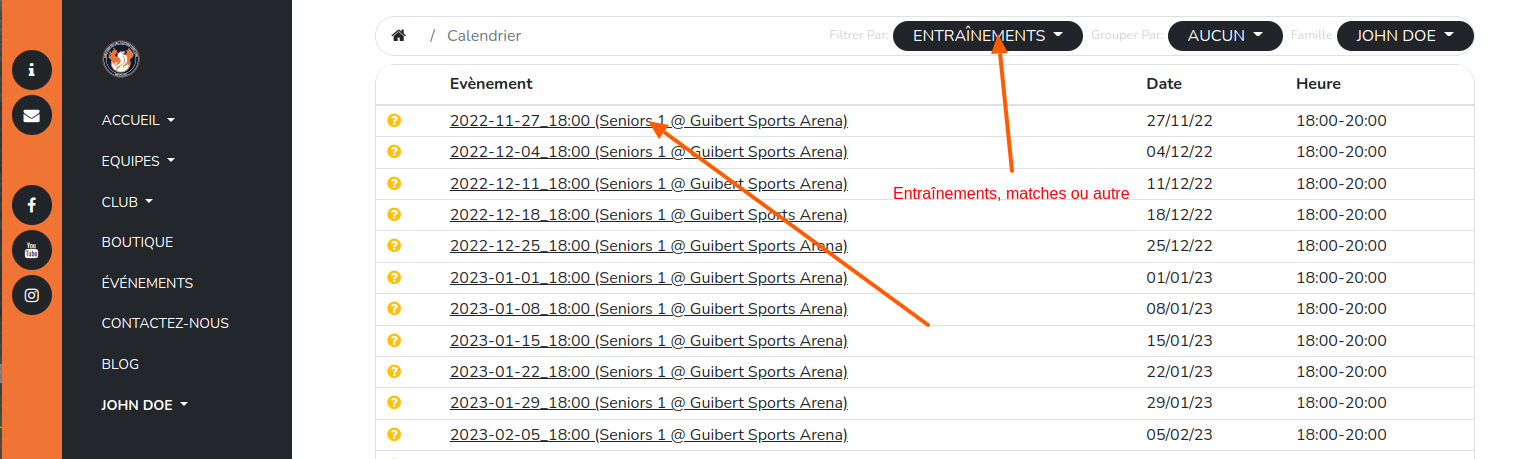This screenshot has height=459, width=1528.
Task: Open CONTACTEZ-NOUS page from sidebar
Action: click(165, 323)
